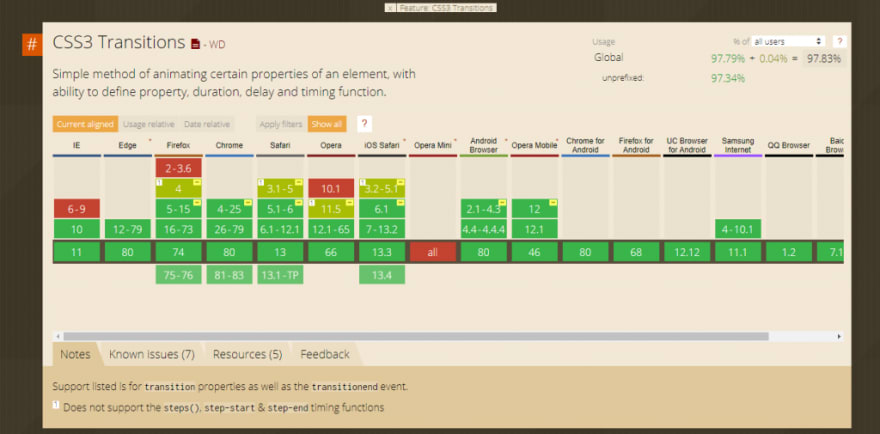Screen dimensions: 880x434
Task: Click the QQ Browser column header
Action: click(x=789, y=145)
